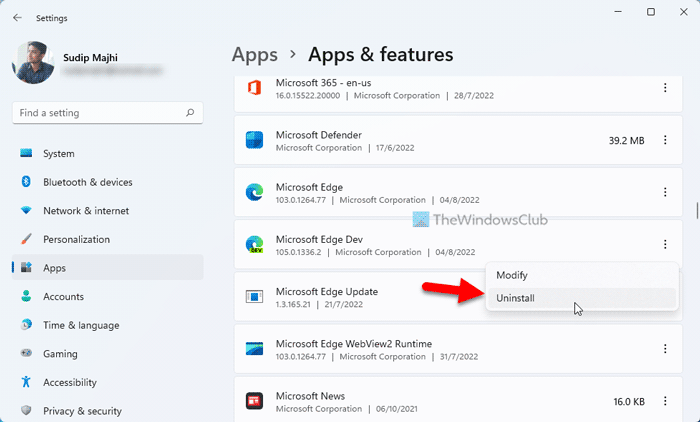Open more options for Edge WebView2 Runtime

click(x=665, y=349)
